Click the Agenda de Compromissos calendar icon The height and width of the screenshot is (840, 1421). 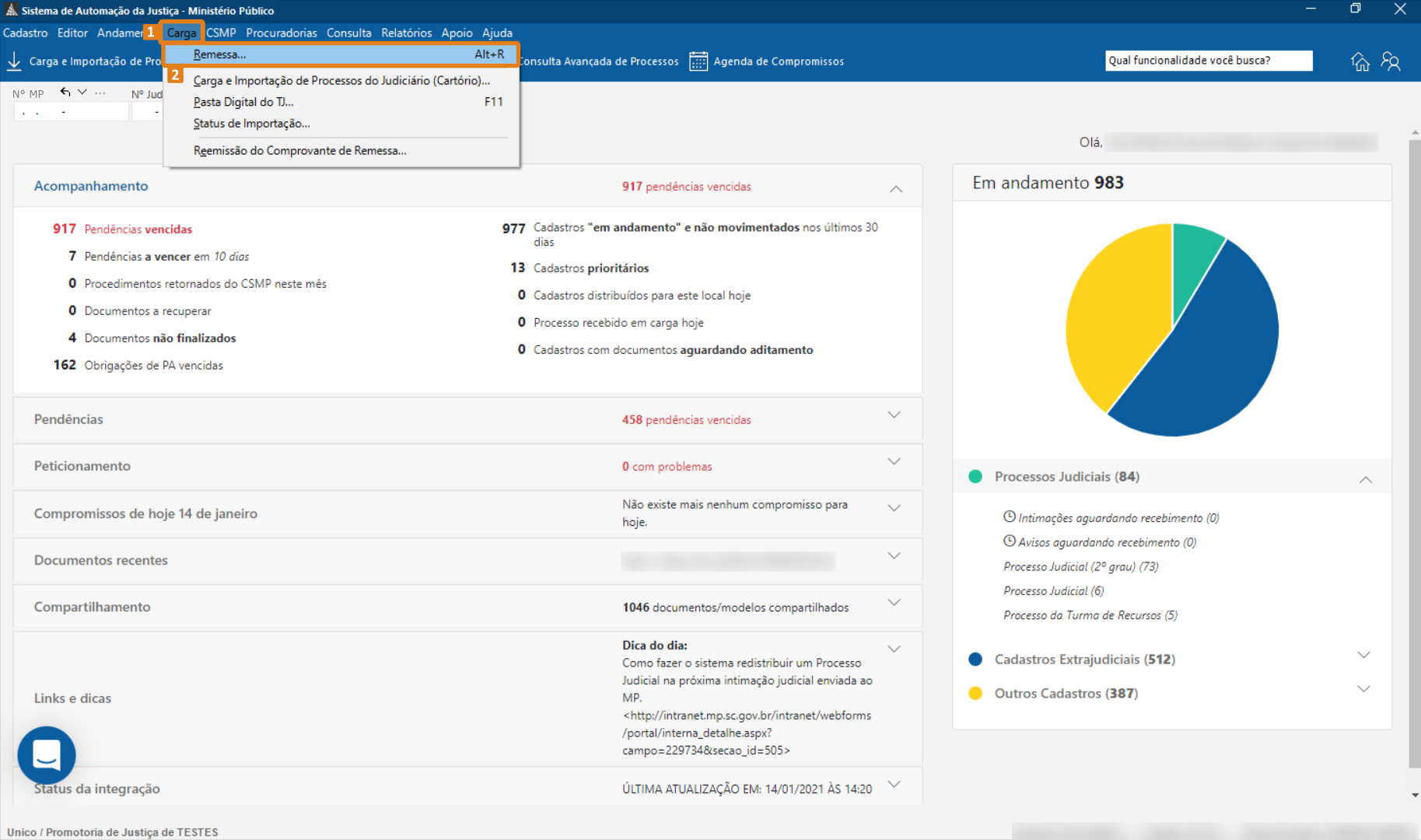pos(698,61)
